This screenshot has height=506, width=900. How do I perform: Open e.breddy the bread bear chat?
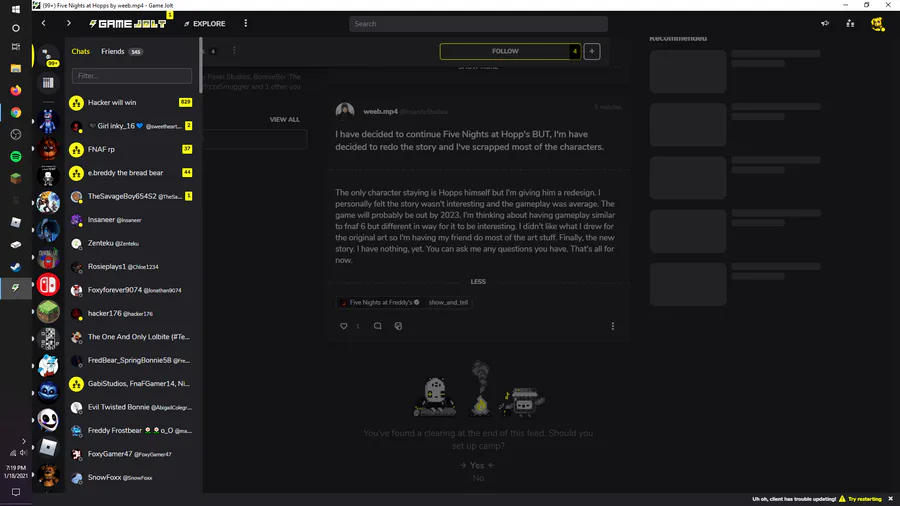click(133, 173)
